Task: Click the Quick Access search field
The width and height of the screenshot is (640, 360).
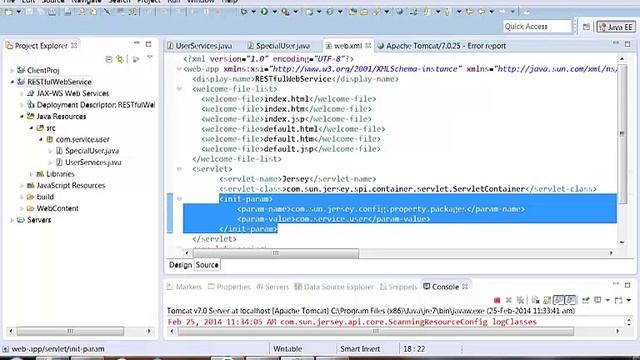Action: (537, 27)
